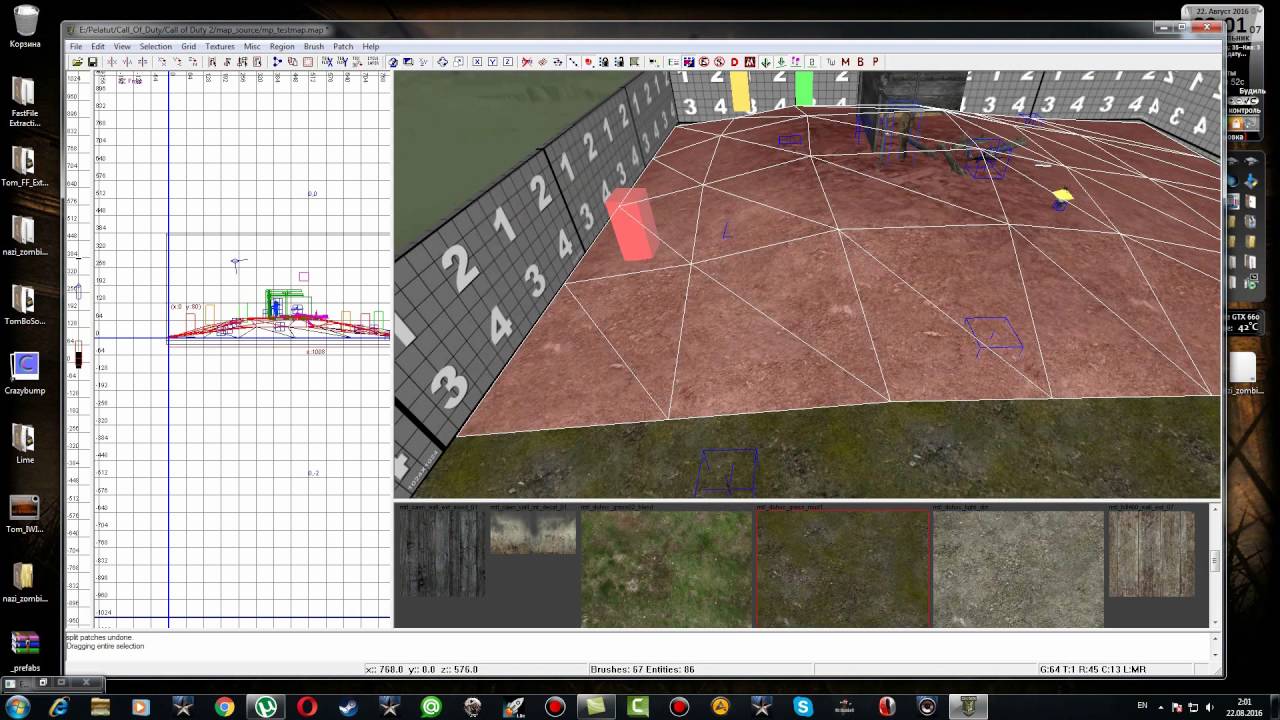Toggle the M toolbar button
The width and height of the screenshot is (1280, 720).
click(x=845, y=62)
